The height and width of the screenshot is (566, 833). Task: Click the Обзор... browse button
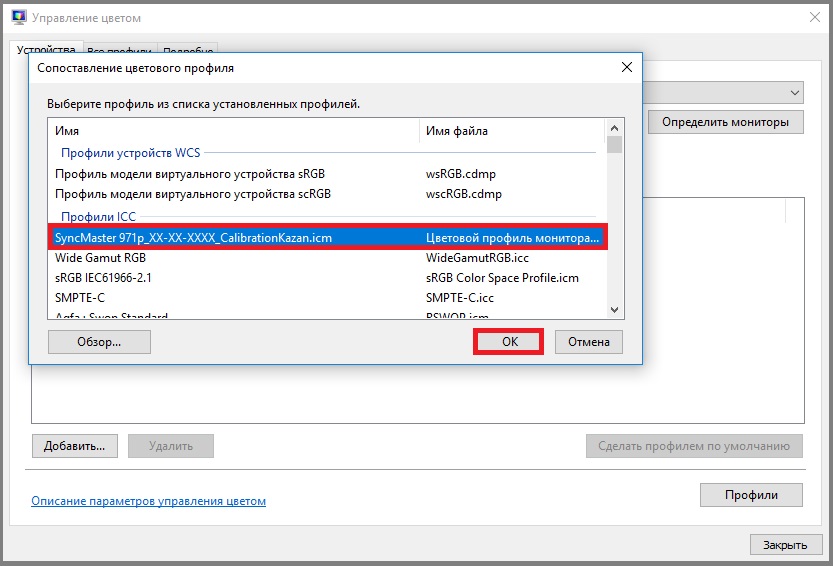point(99,342)
